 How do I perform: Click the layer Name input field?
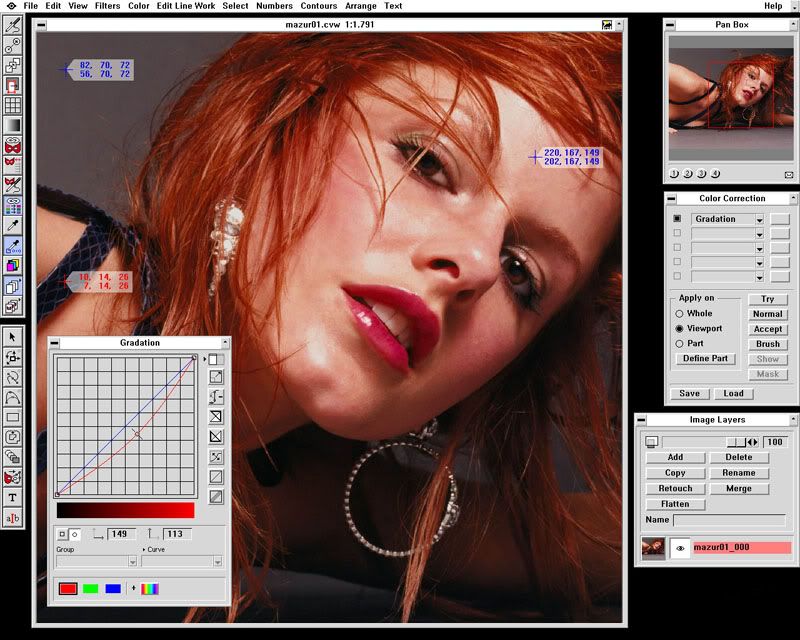point(729,520)
